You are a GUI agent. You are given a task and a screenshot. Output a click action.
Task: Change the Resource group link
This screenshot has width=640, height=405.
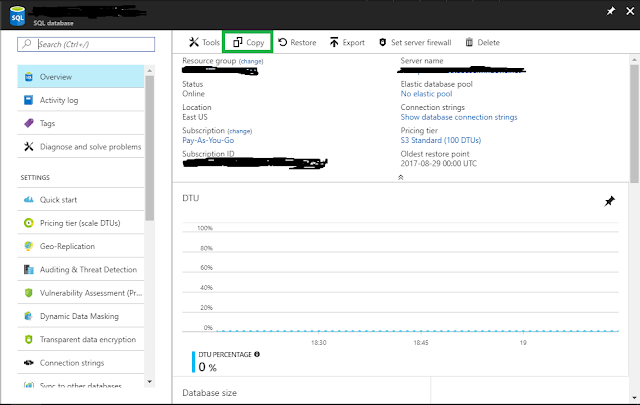[251, 61]
